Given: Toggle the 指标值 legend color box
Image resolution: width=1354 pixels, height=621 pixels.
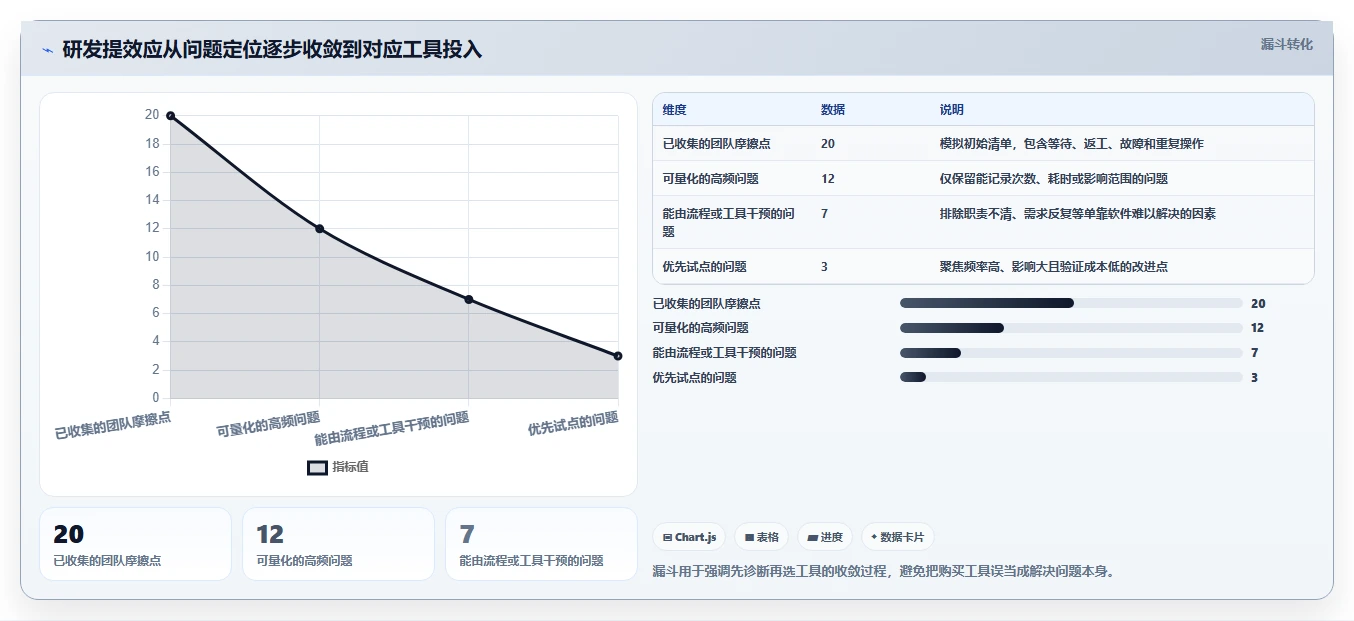Looking at the screenshot, I should click(x=317, y=467).
